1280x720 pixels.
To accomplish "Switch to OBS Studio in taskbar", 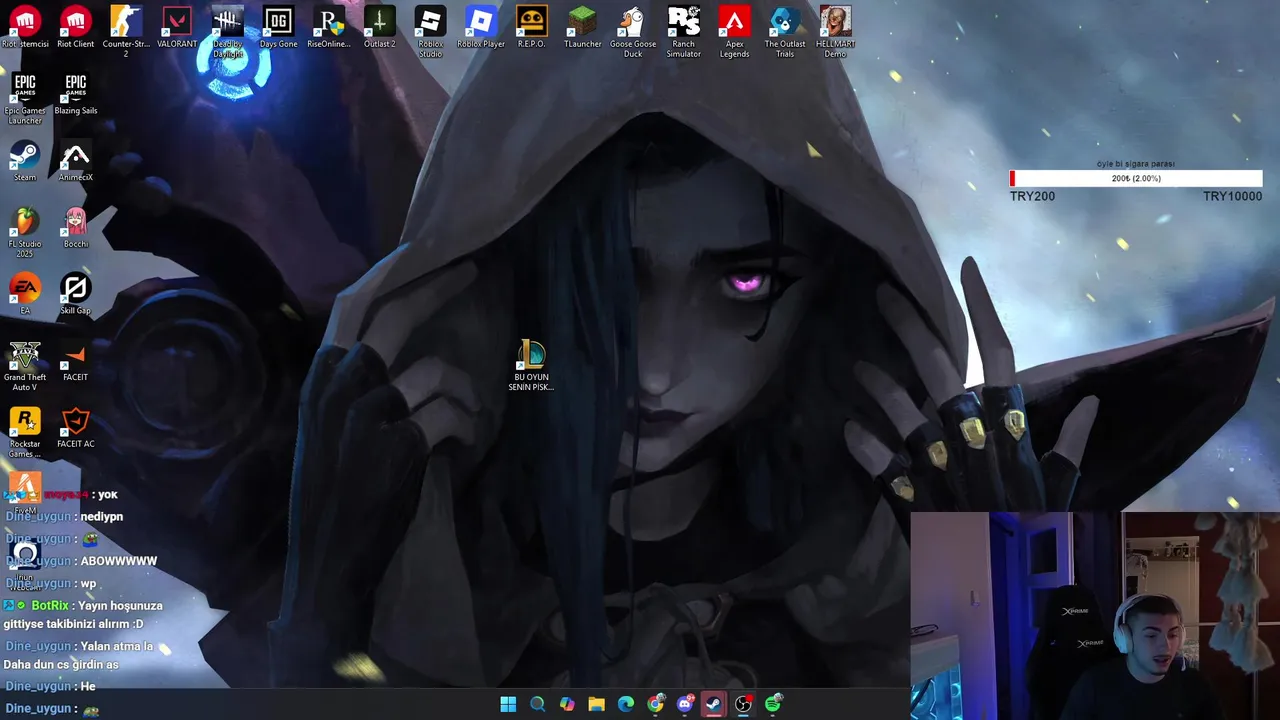I will click(x=743, y=704).
